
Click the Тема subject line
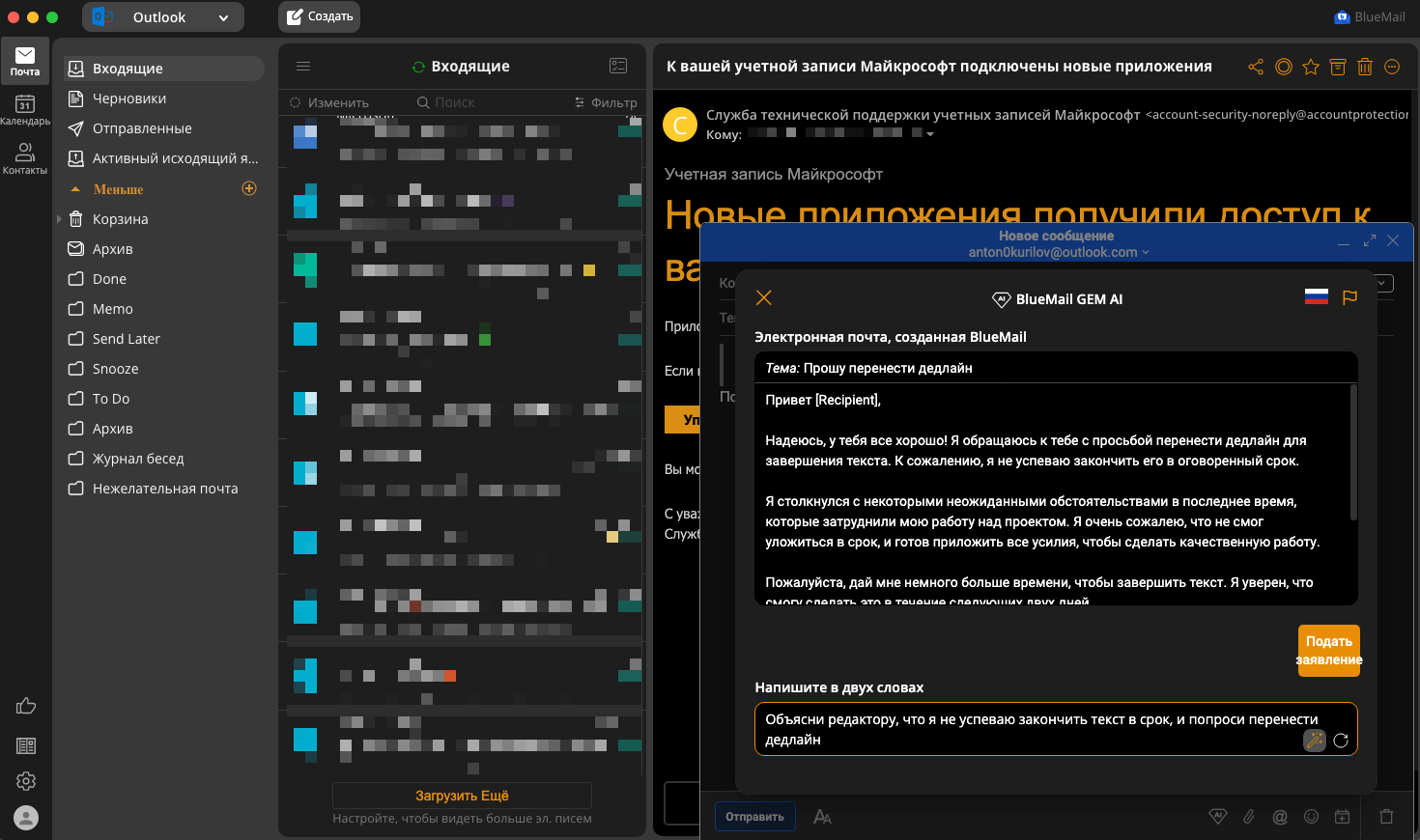click(x=1056, y=368)
